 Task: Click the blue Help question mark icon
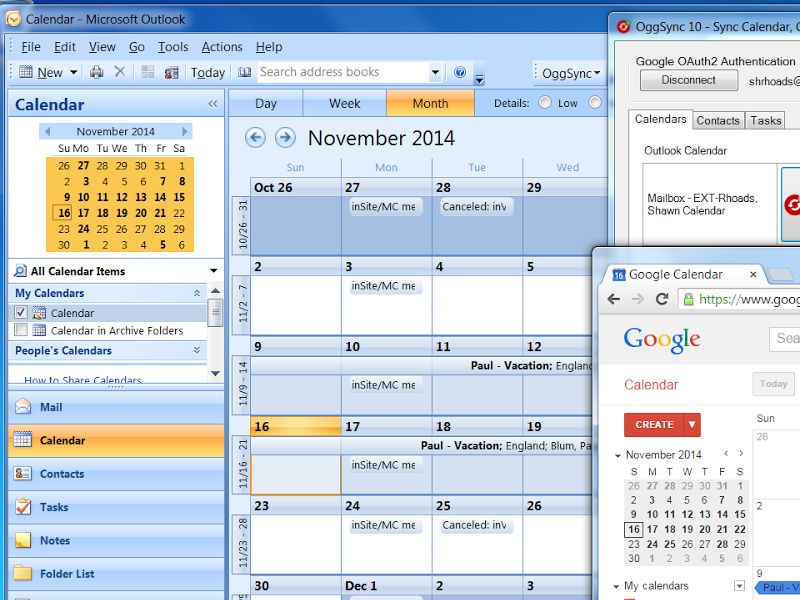[460, 72]
